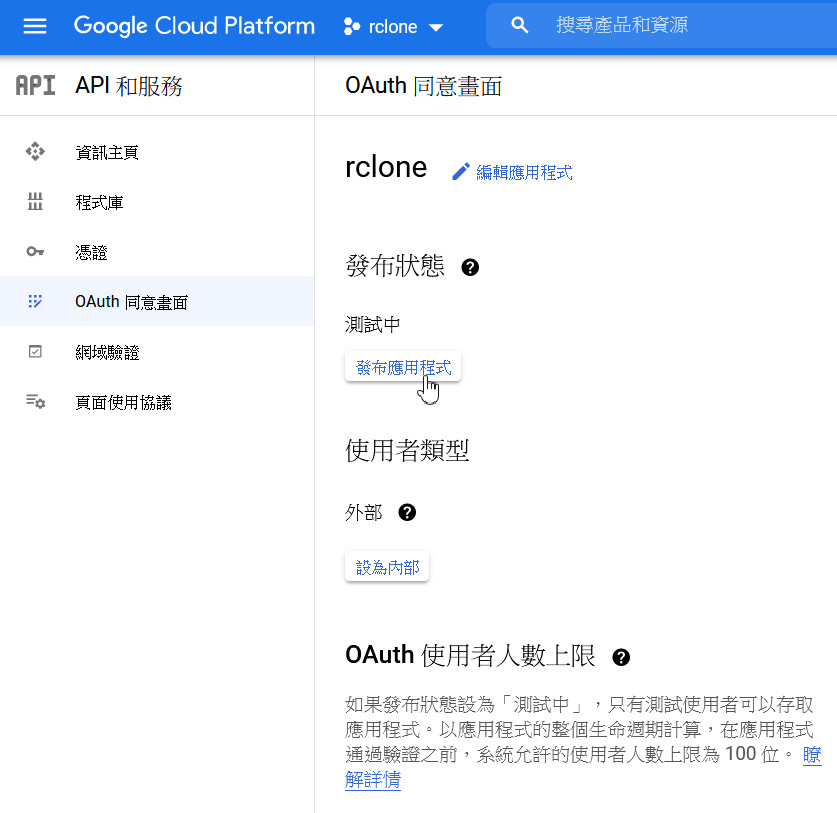Click the 發布應用程式 button
This screenshot has height=813, width=837.
pos(403,367)
